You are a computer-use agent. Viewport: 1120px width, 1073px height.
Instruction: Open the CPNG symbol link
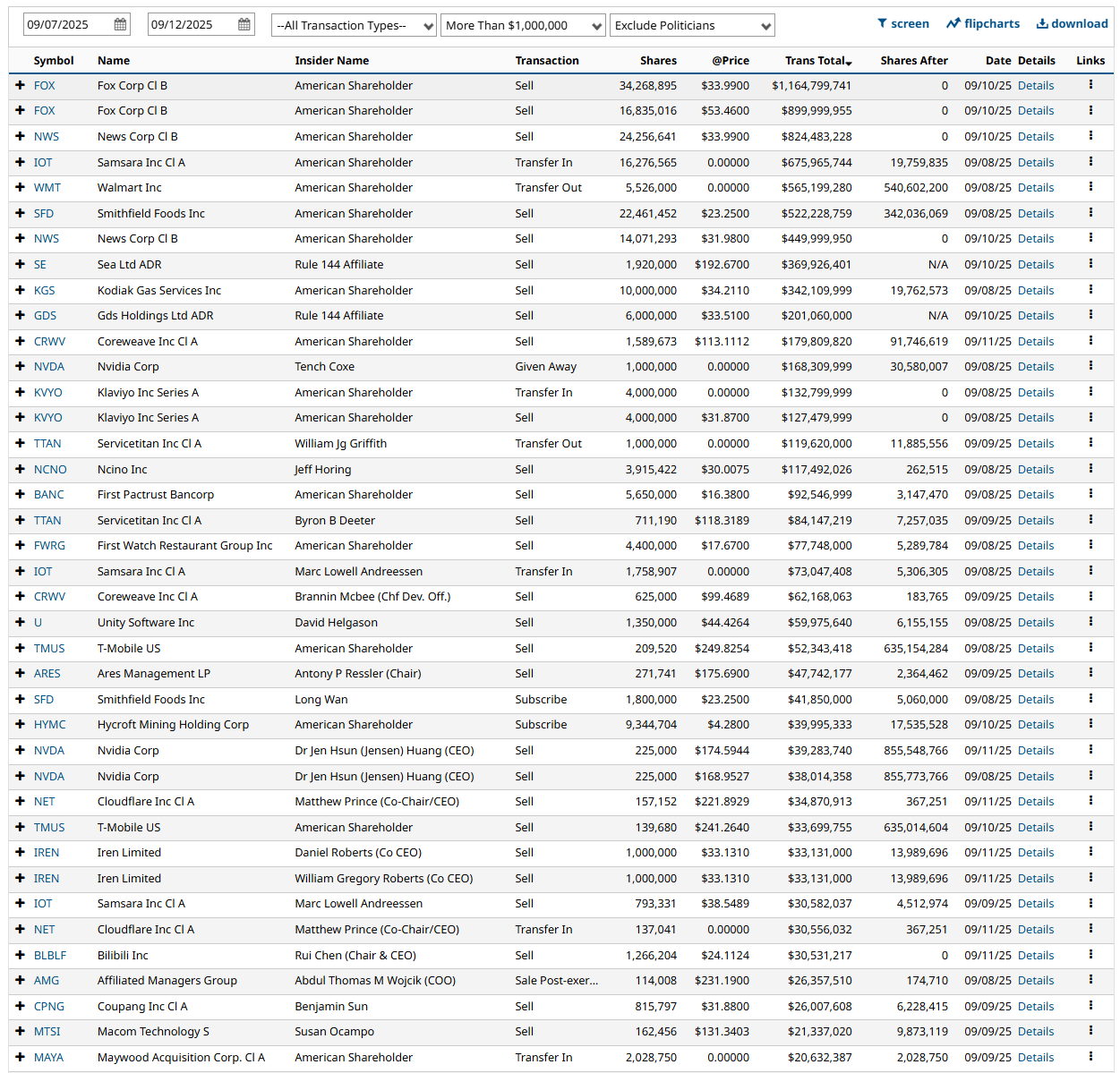click(x=49, y=1006)
